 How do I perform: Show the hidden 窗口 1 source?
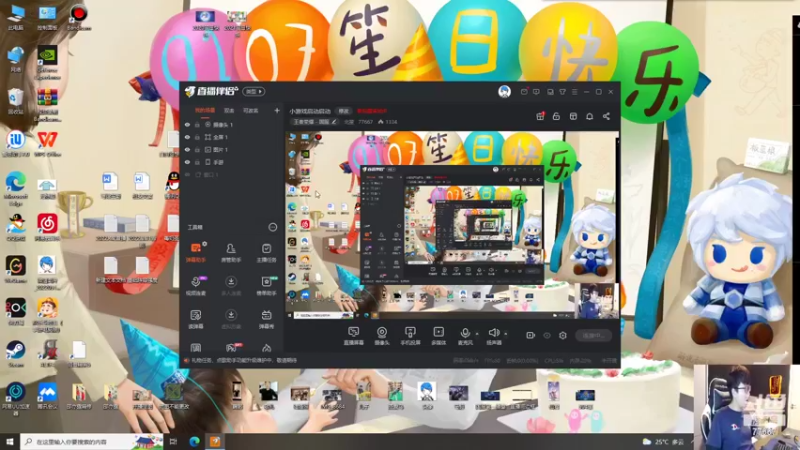(187, 174)
